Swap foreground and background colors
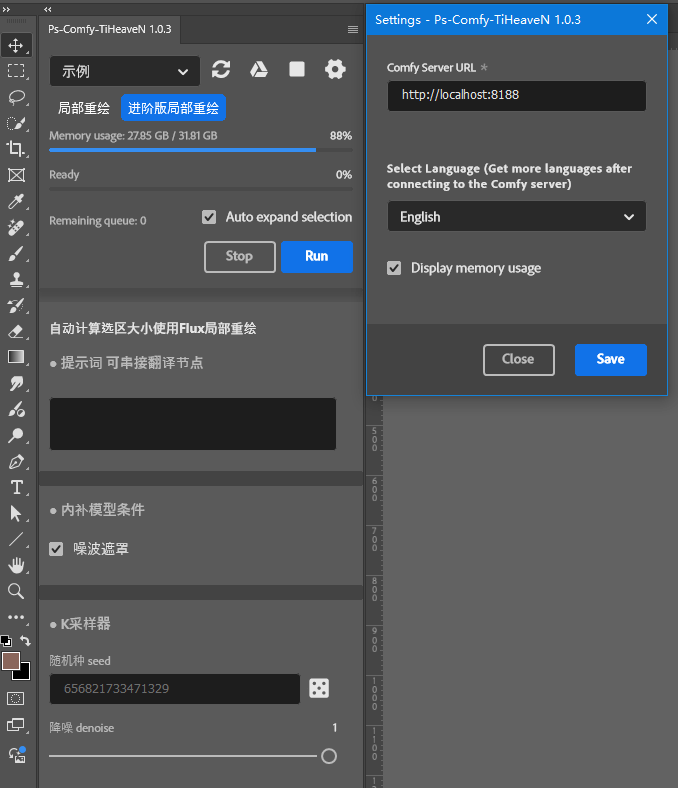Image resolution: width=678 pixels, height=788 pixels. (25, 641)
